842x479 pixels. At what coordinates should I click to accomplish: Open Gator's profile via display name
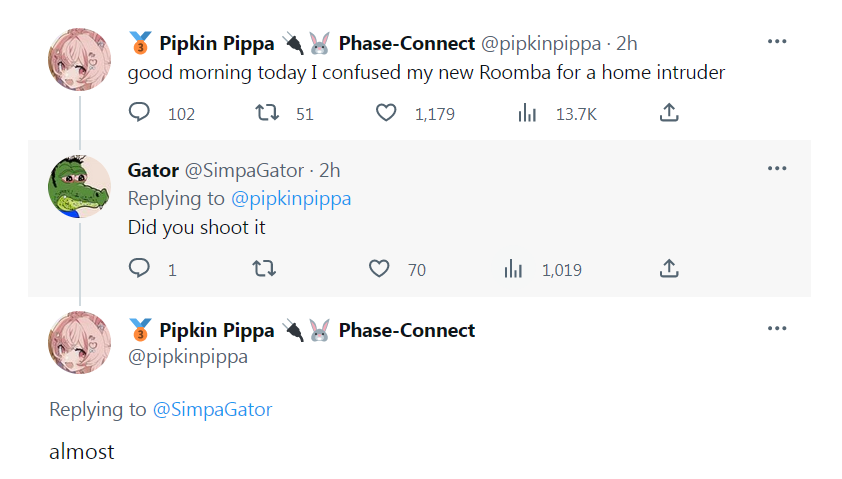(153, 170)
